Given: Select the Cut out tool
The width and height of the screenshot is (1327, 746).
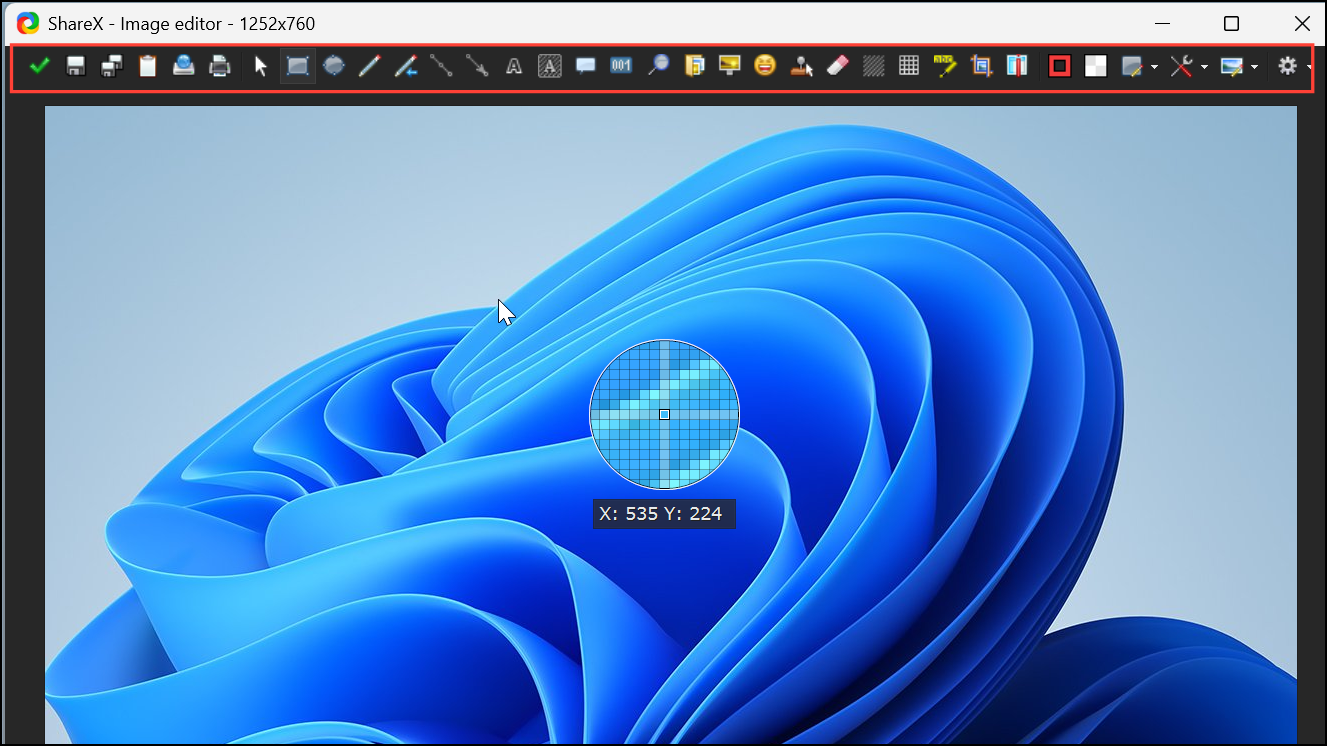Looking at the screenshot, I should [x=1017, y=66].
